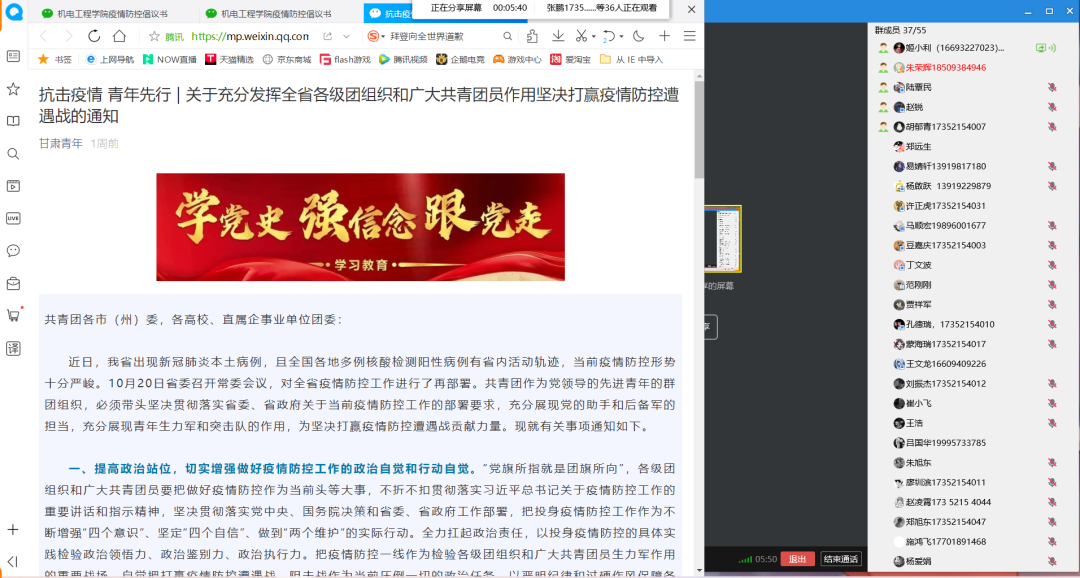Open the browser hamburger main menu
Image resolution: width=1080 pixels, height=578 pixels.
pos(689,36)
